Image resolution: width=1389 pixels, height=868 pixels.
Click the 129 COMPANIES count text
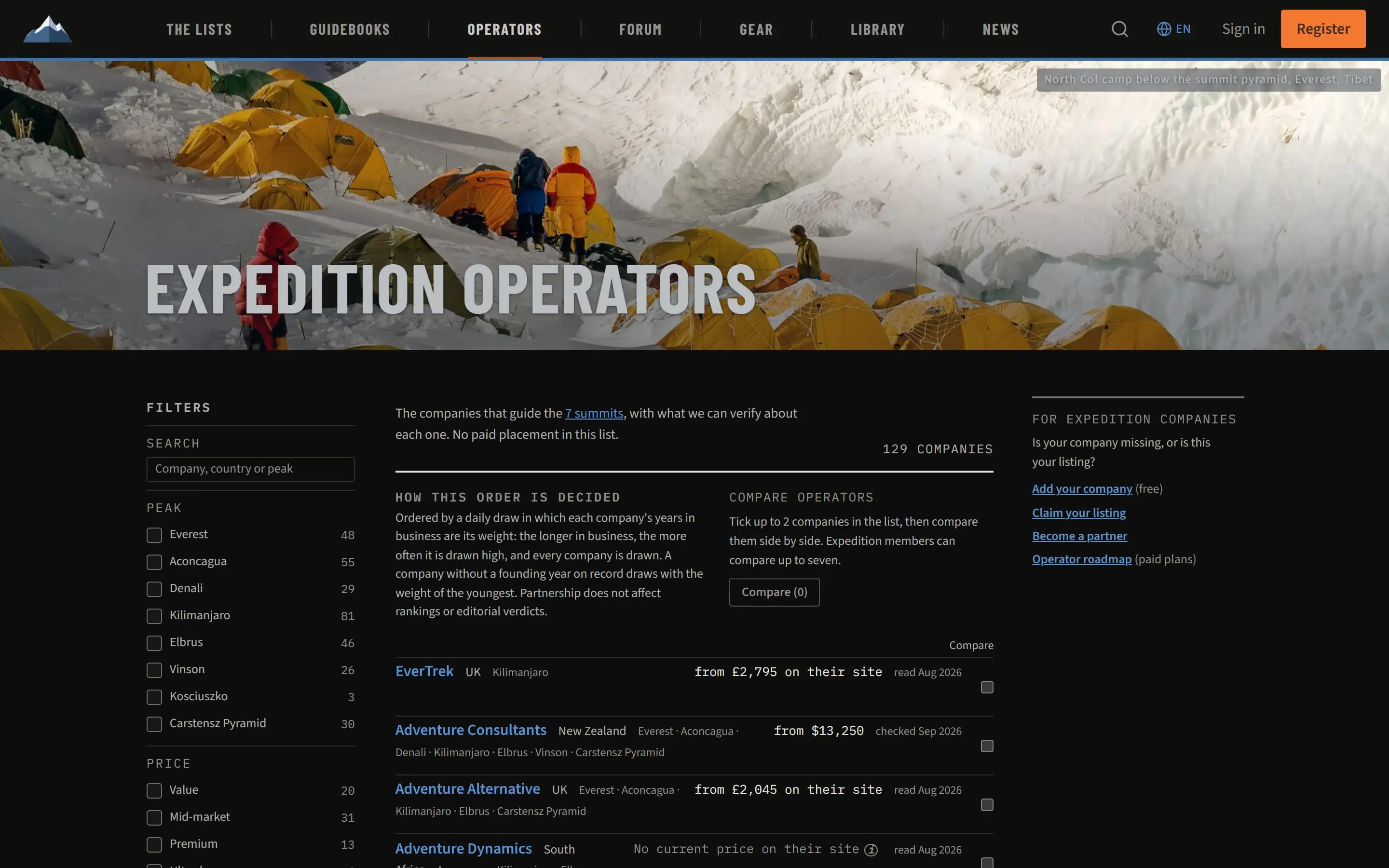937,449
